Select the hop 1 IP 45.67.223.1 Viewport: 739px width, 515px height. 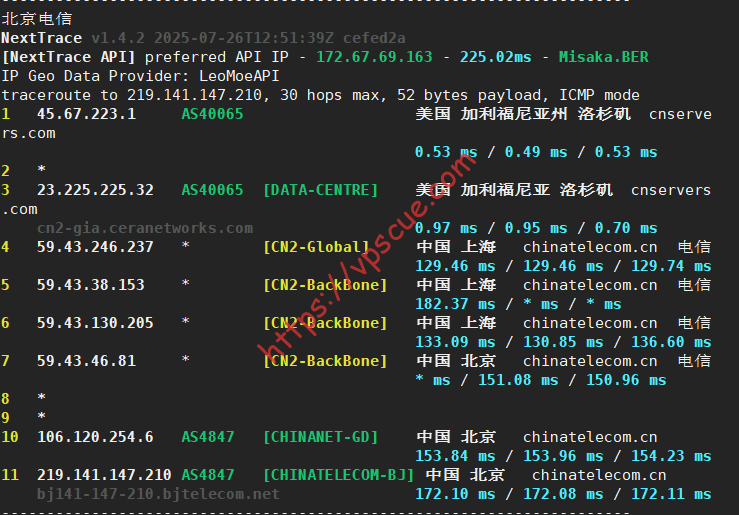[x=86, y=114]
